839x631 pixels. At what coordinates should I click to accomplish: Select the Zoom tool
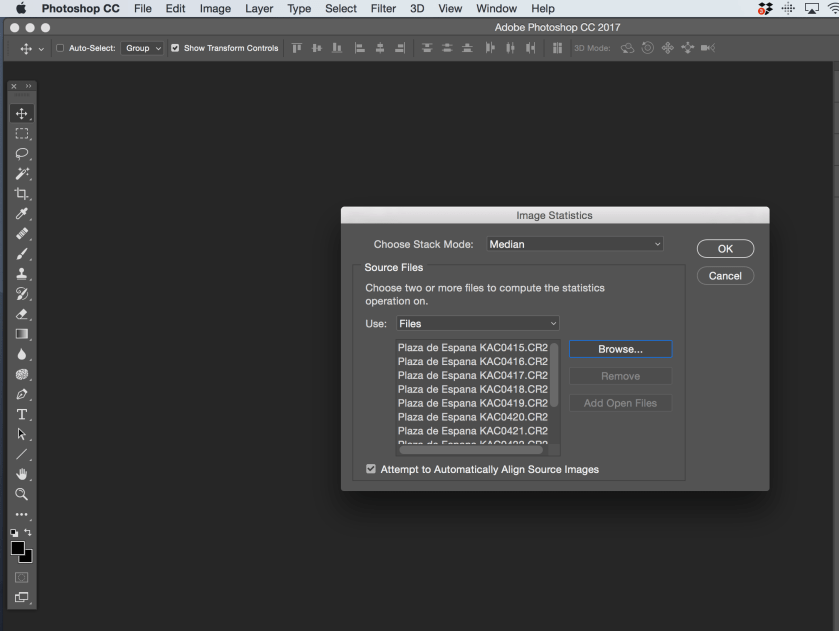[x=21, y=493]
